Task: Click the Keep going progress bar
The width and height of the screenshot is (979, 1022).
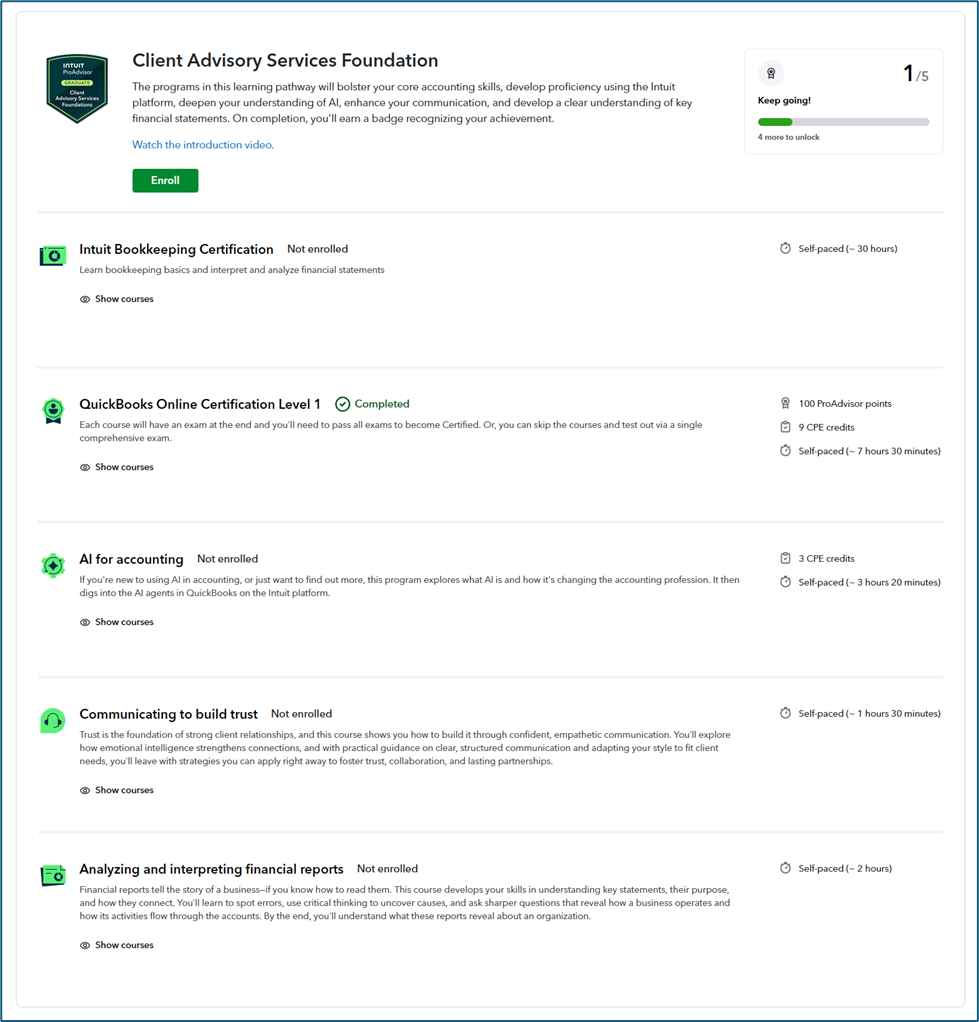Action: (843, 122)
